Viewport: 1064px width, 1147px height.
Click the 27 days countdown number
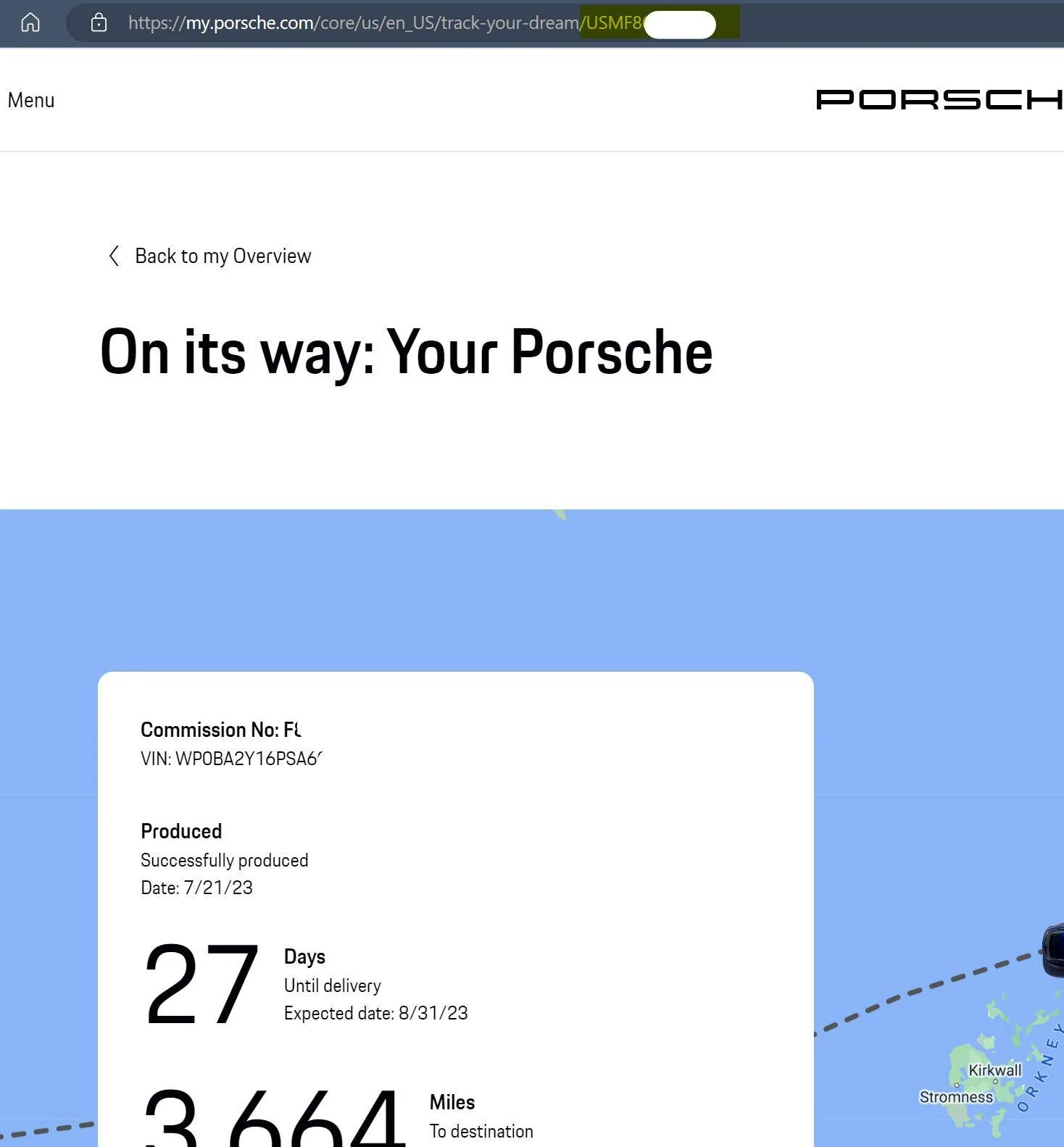pos(201,983)
